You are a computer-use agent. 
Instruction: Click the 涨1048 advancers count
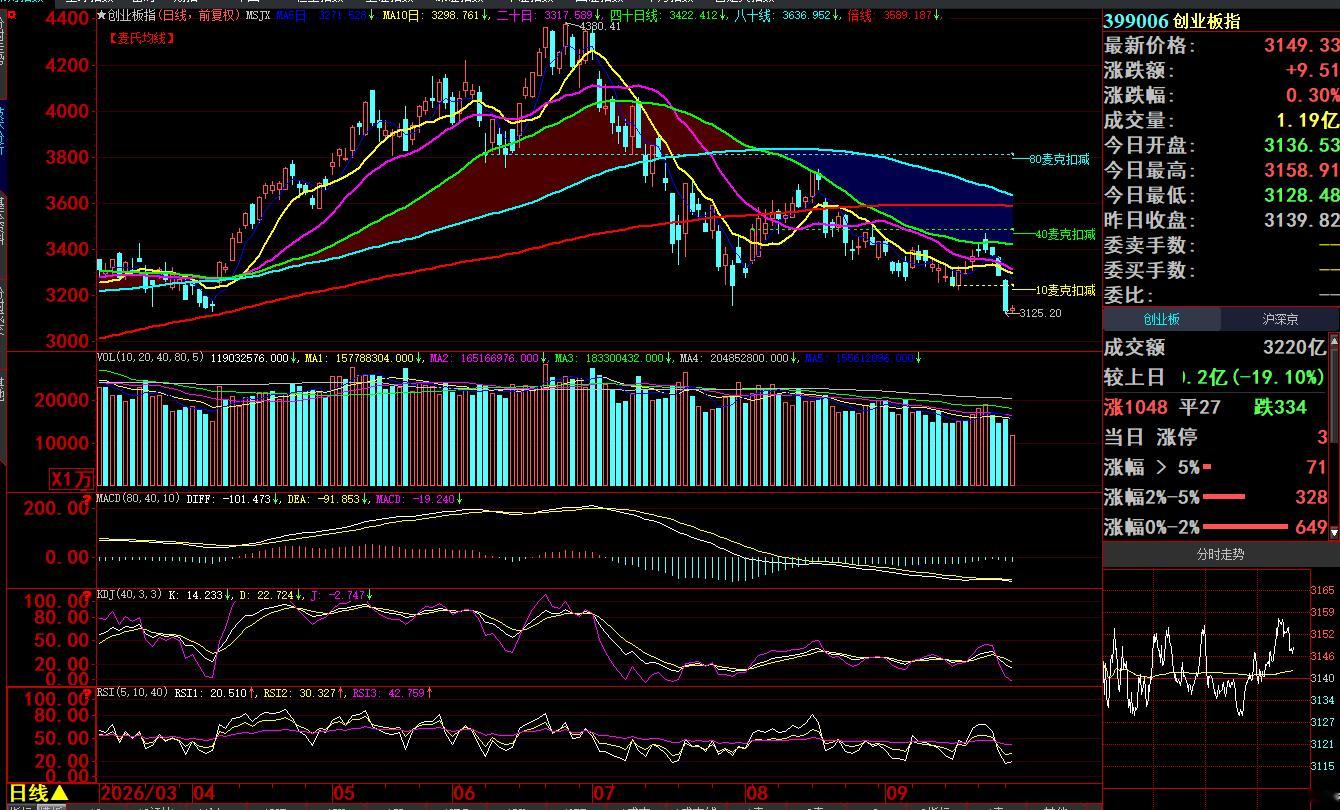point(1136,407)
